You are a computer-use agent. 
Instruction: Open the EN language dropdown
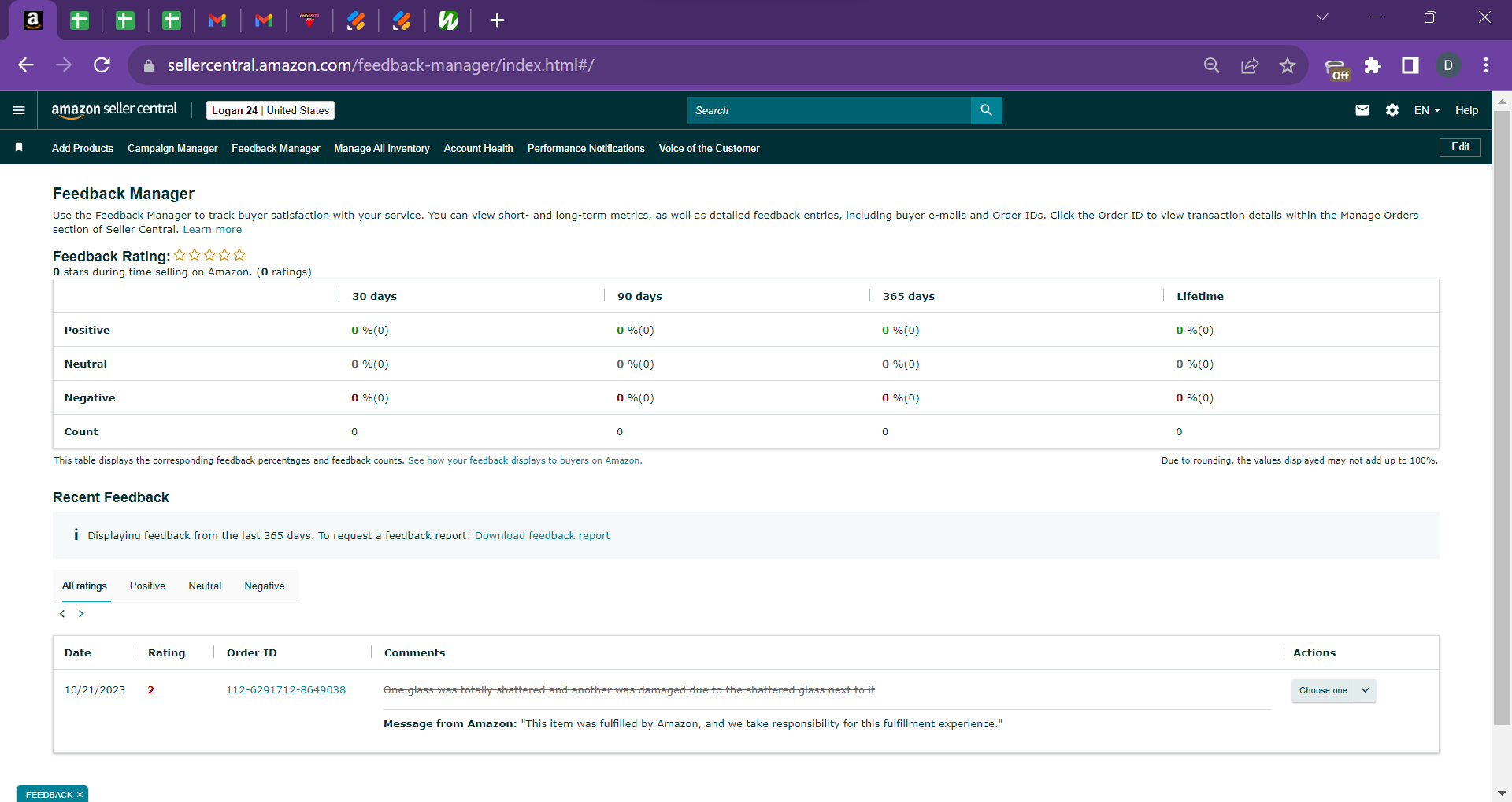point(1427,110)
